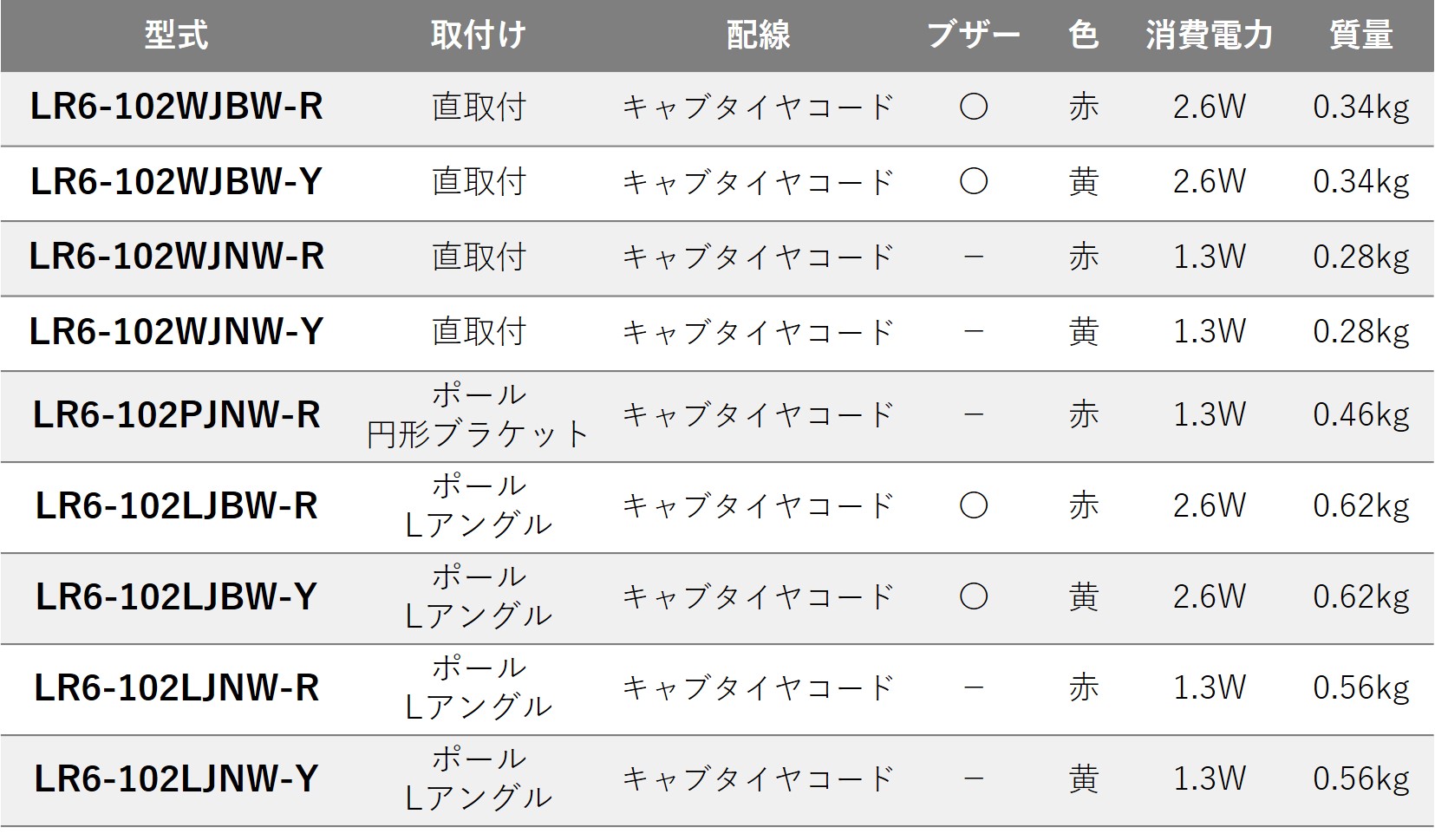Click model name LR6-102WJBW-Y

coord(176,182)
